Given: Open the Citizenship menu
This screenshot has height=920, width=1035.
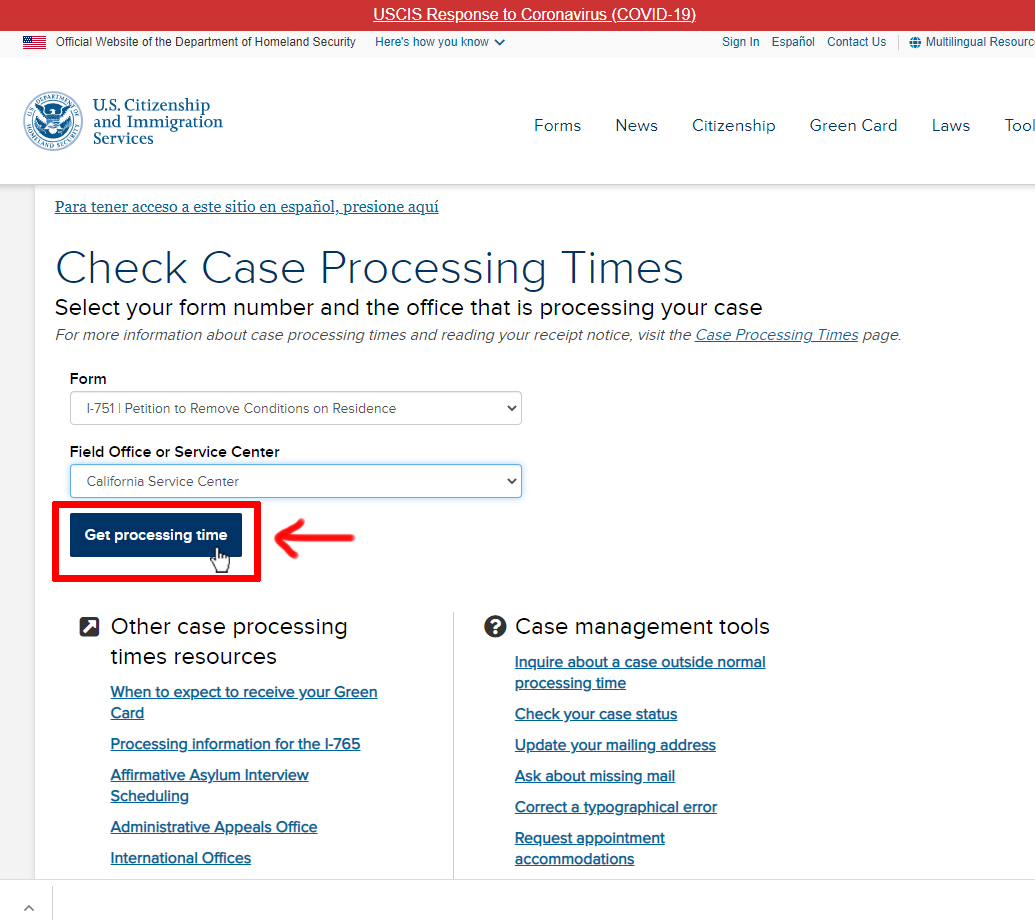Looking at the screenshot, I should coord(733,125).
